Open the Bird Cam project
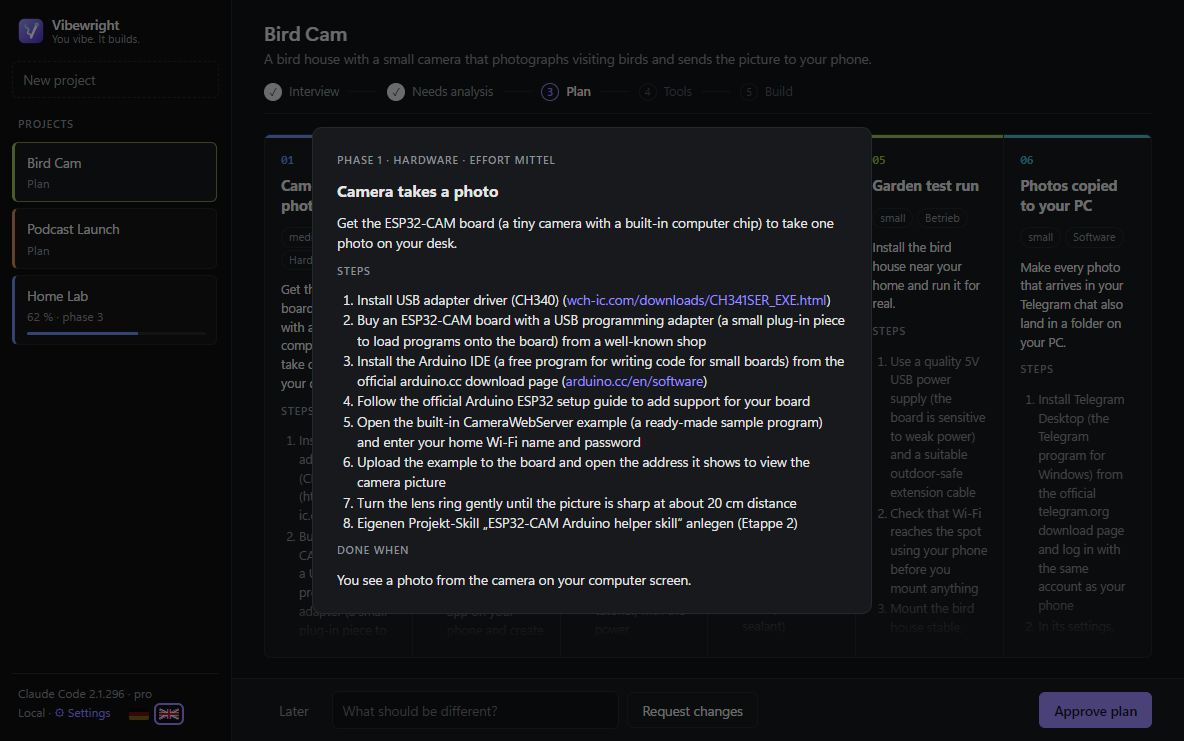 pyautogui.click(x=115, y=172)
